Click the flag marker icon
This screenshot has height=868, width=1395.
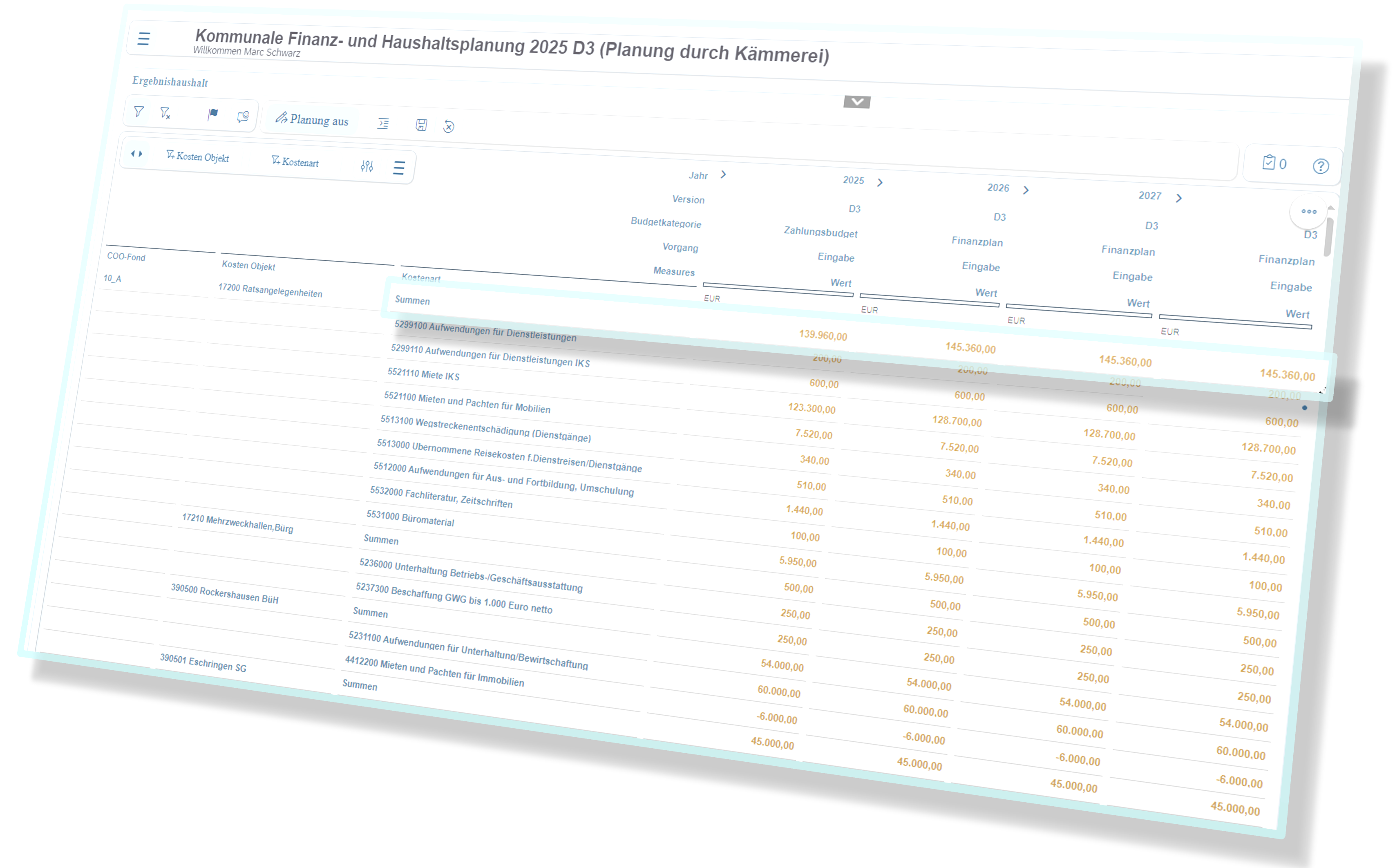pyautogui.click(x=213, y=114)
